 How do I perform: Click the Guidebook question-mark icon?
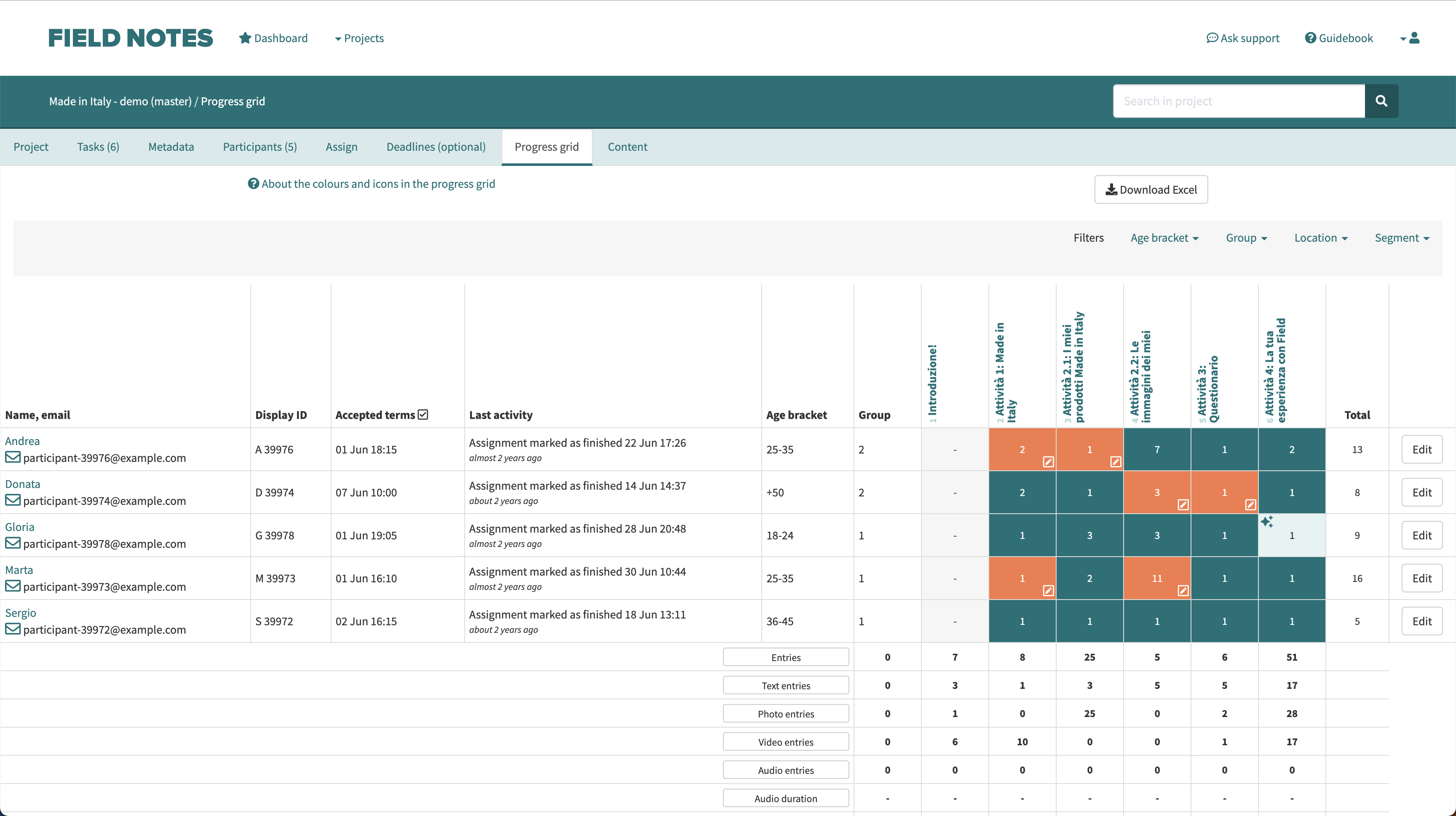coord(1310,38)
